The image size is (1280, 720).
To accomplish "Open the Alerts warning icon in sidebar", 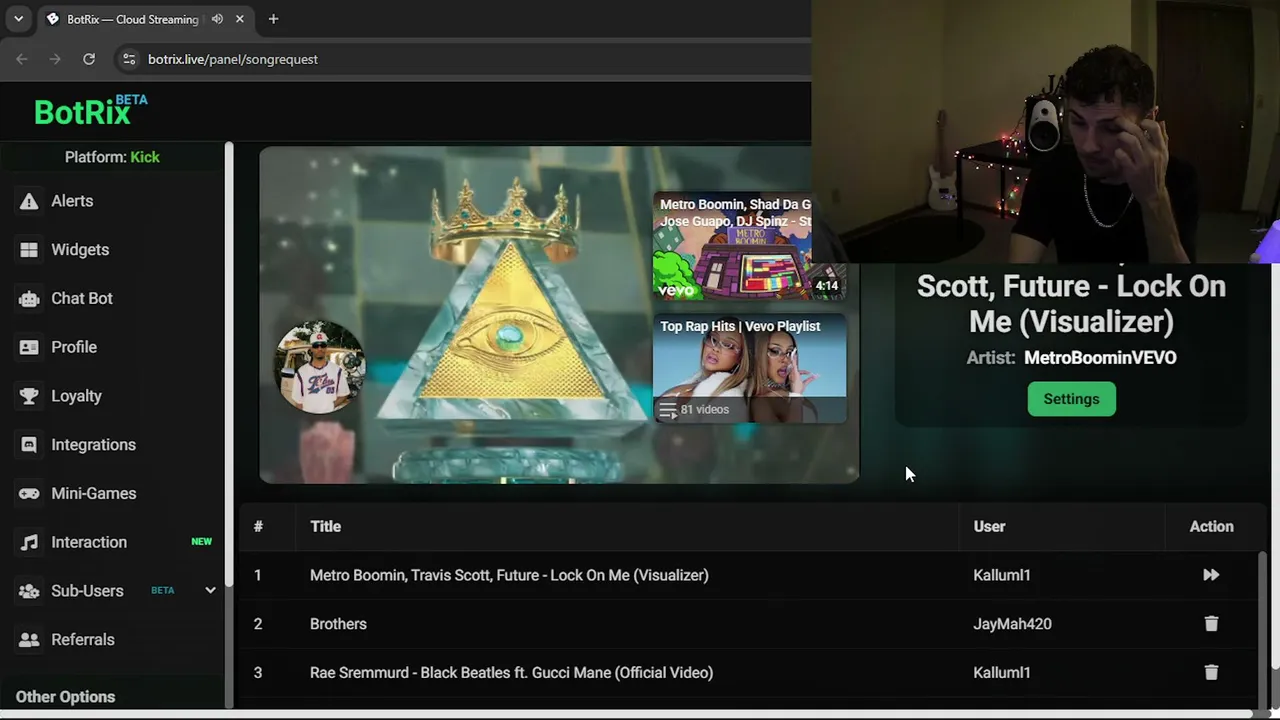I will point(29,201).
